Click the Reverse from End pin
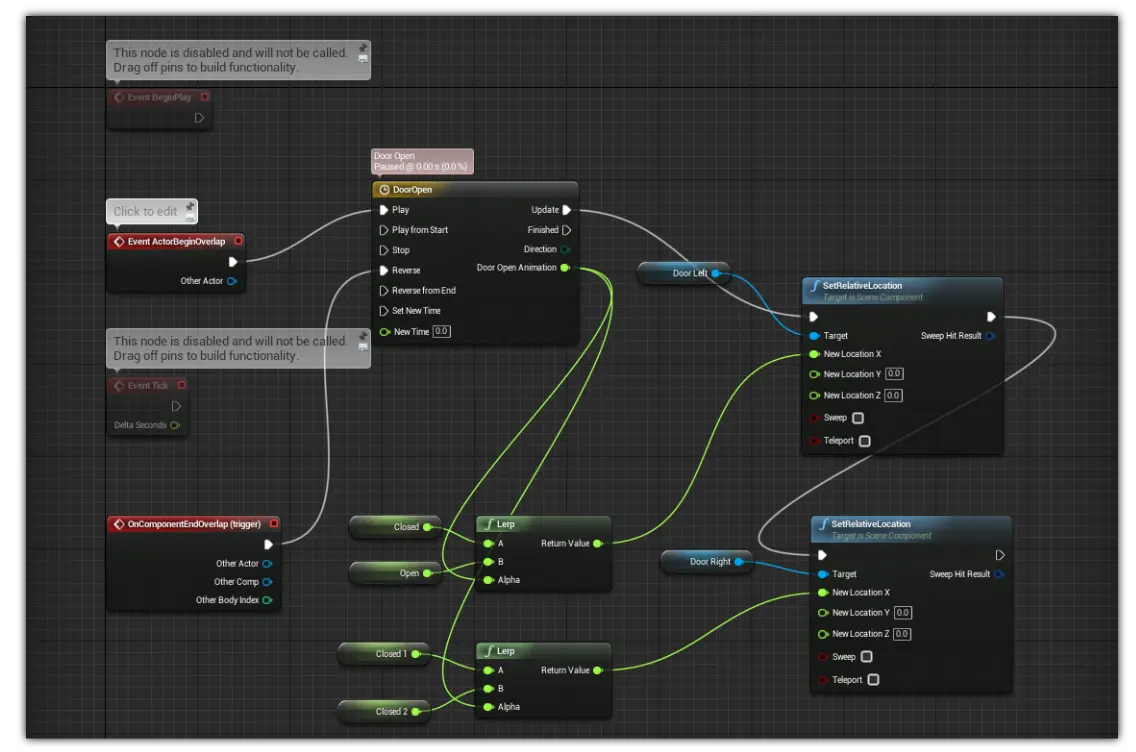Screen dimensions: 1136x752 coord(384,291)
